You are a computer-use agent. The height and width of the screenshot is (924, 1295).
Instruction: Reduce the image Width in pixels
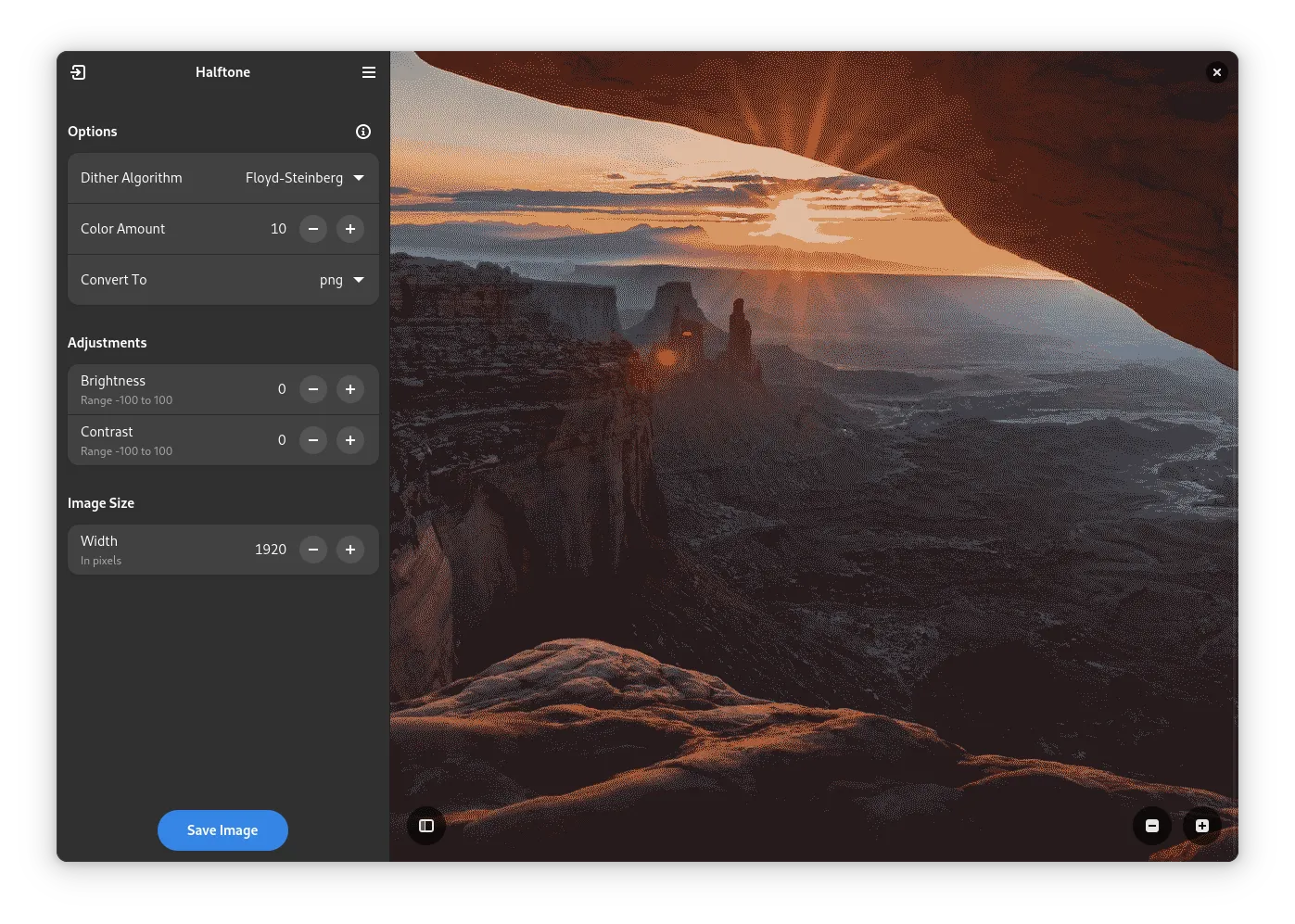[313, 550]
